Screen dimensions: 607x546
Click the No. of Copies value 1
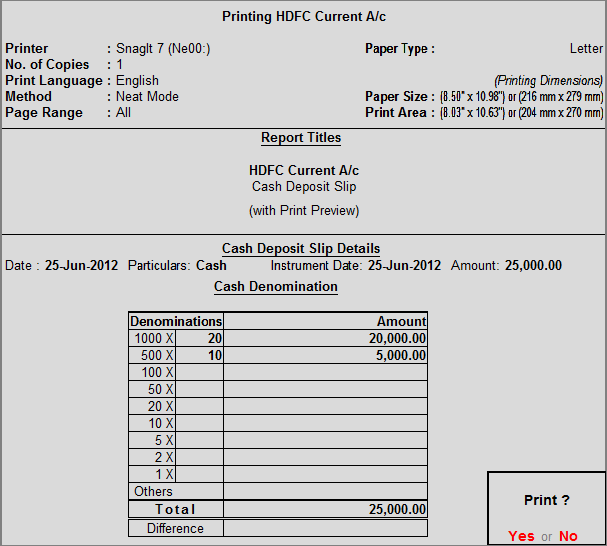tap(120, 64)
